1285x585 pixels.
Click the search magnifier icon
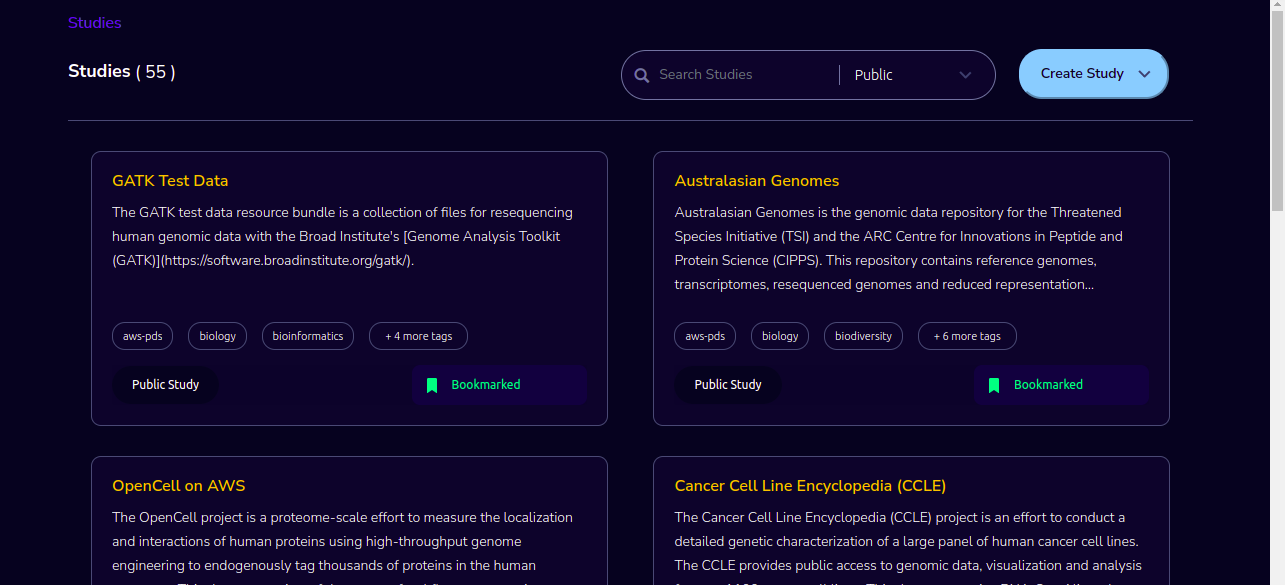tap(642, 75)
